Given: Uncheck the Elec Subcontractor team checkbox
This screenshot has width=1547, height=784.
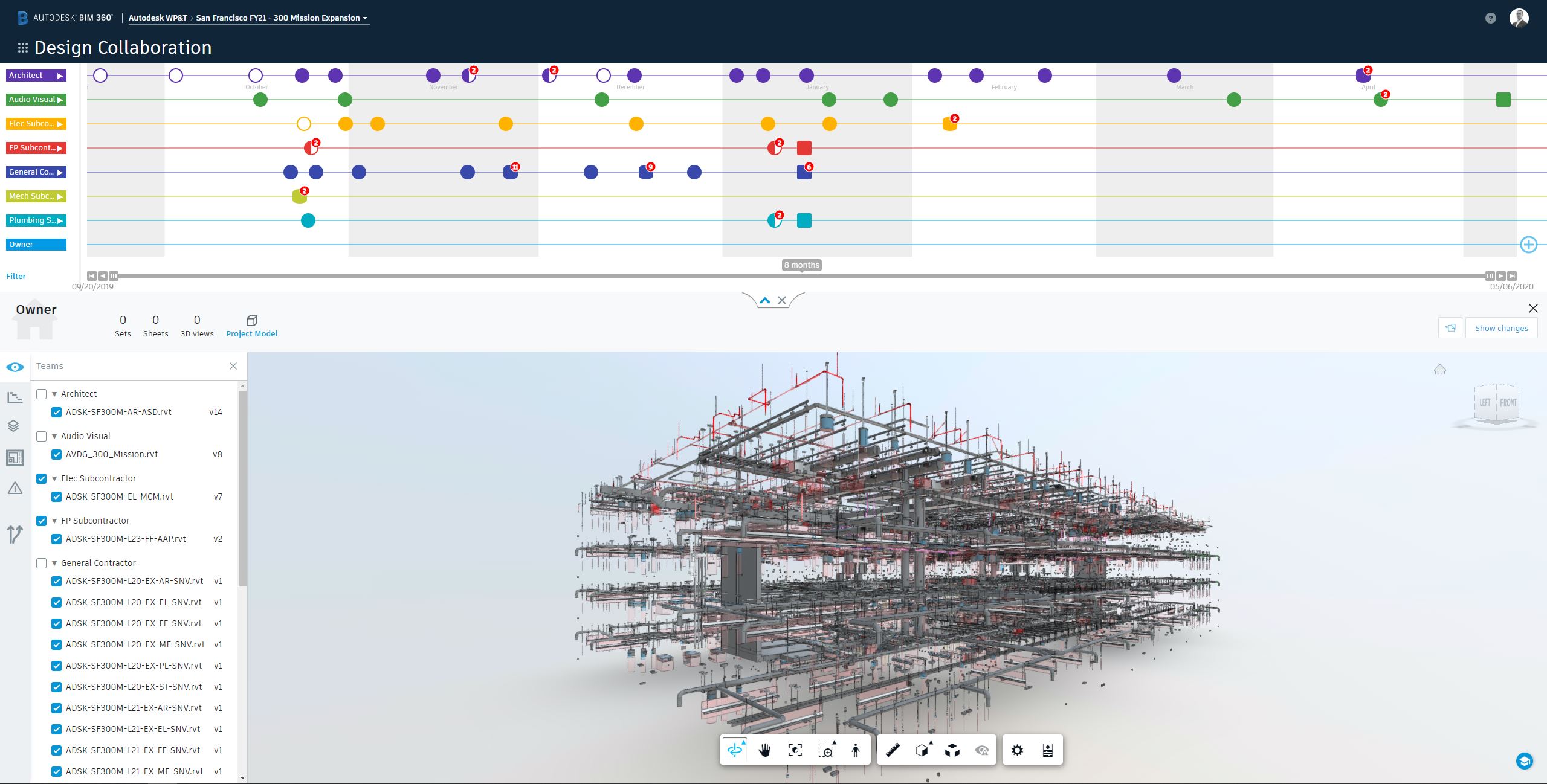Looking at the screenshot, I should click(42, 479).
